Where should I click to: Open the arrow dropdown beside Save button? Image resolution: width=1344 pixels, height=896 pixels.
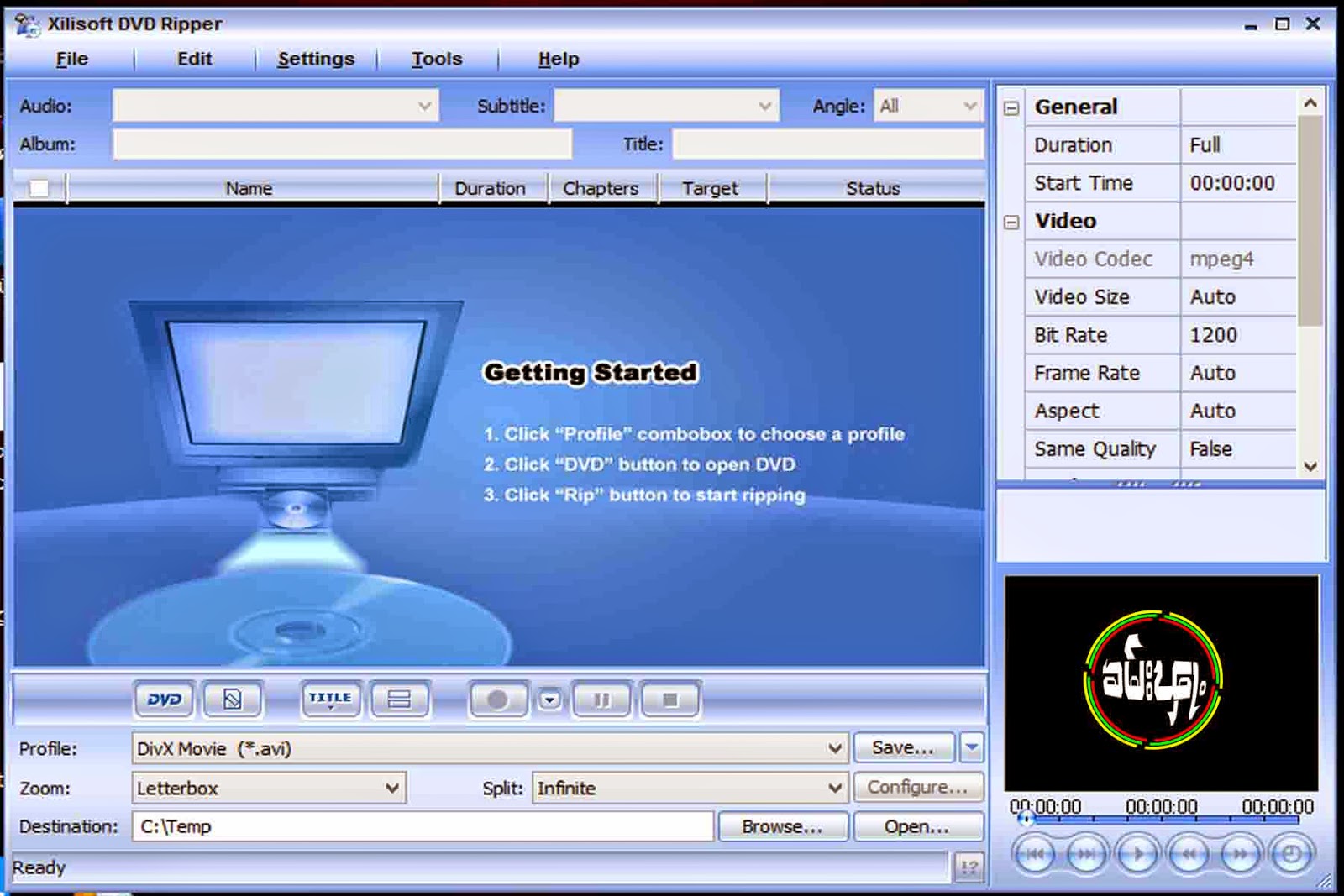coord(971,747)
